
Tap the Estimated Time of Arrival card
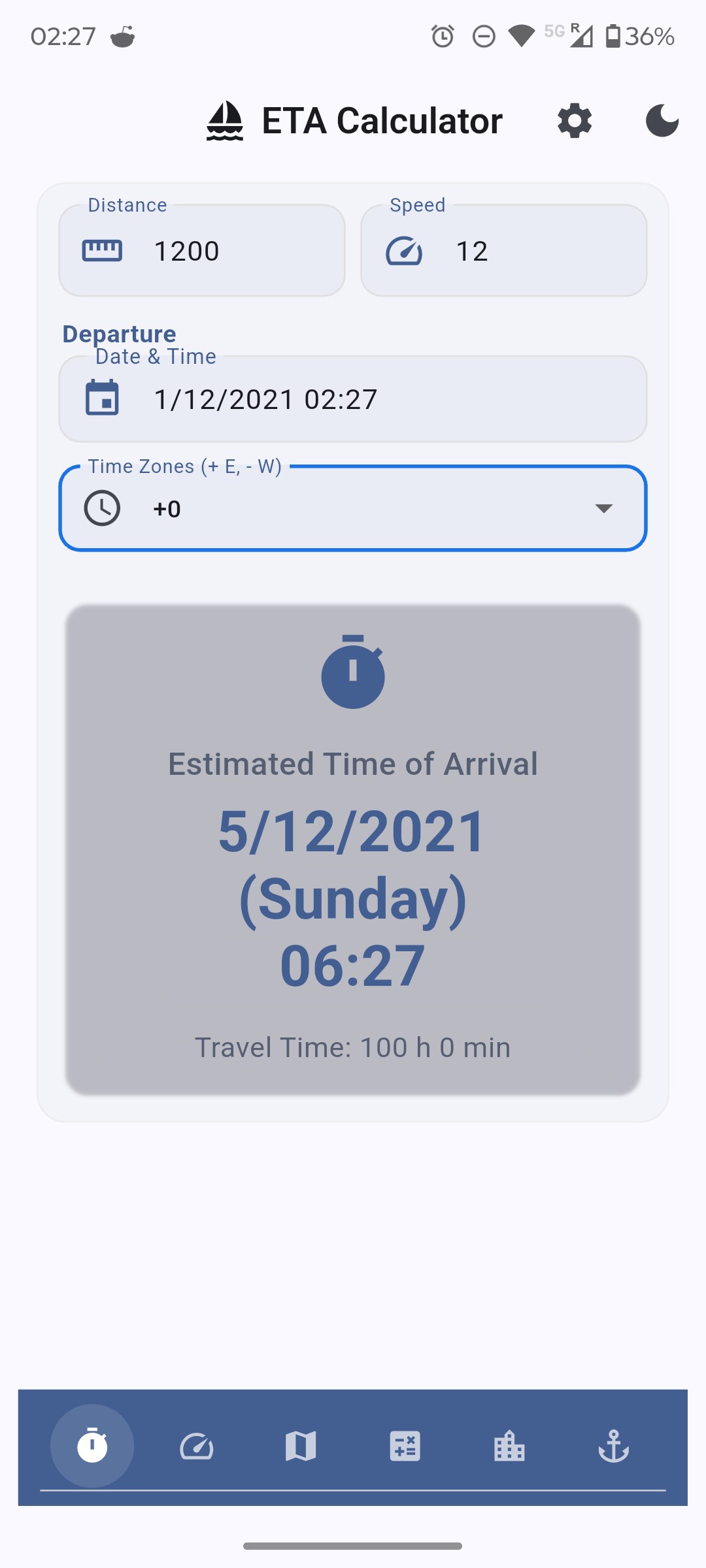click(x=353, y=850)
